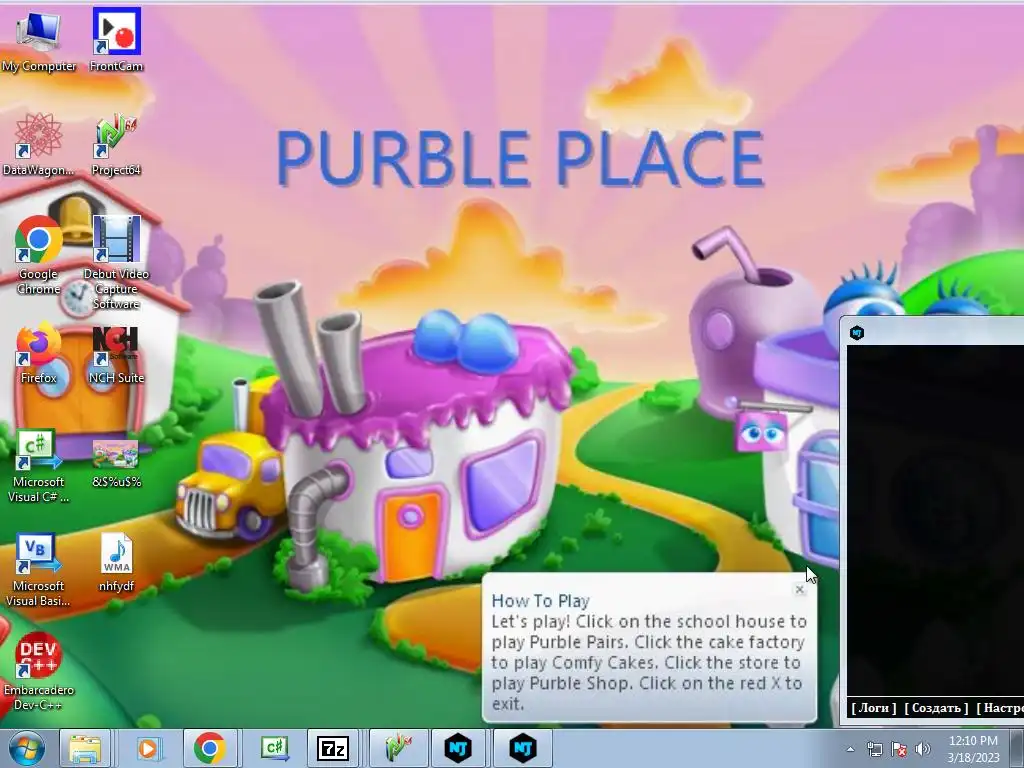Launch the Firefox desktop shortcut
Viewport: 1024px width, 768px height.
point(38,353)
